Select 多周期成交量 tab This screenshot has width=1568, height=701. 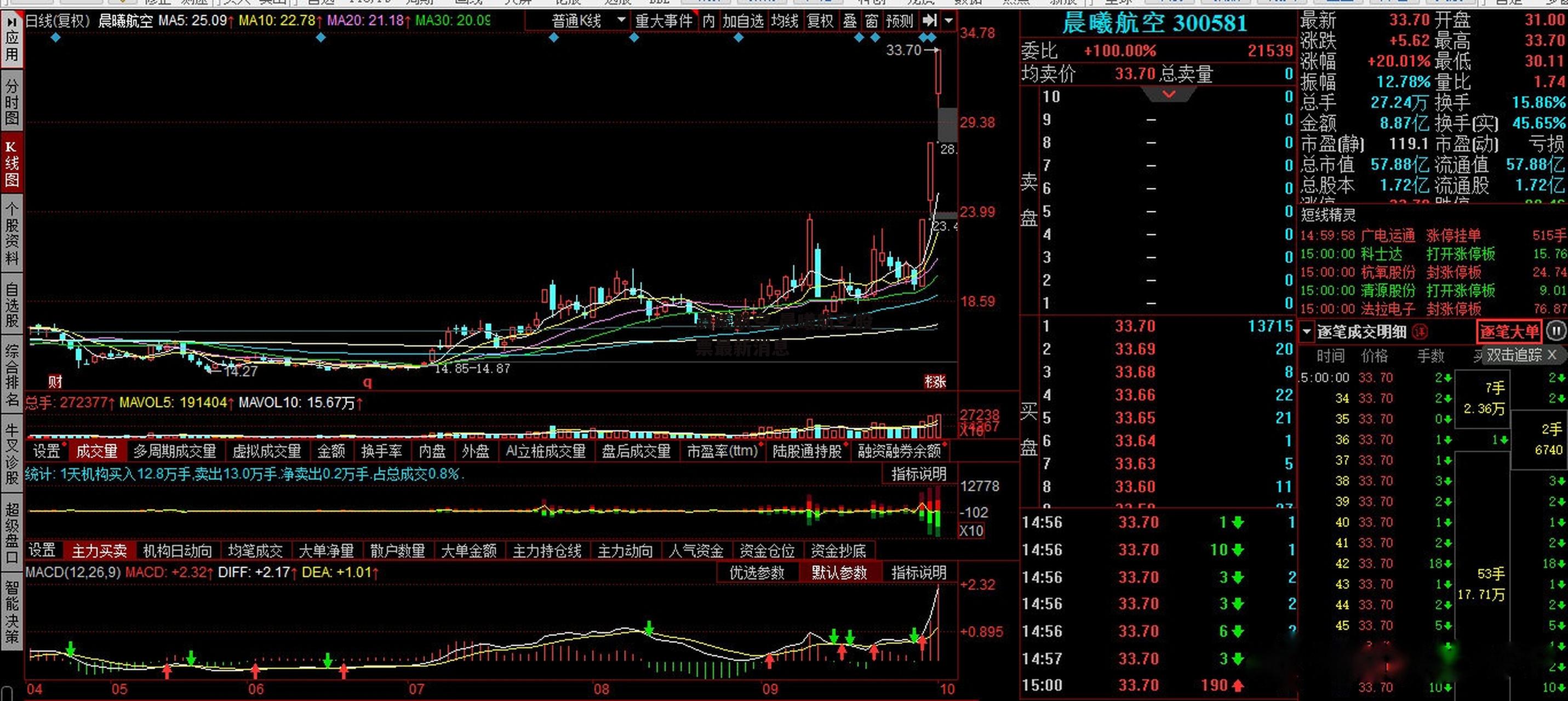click(x=175, y=451)
